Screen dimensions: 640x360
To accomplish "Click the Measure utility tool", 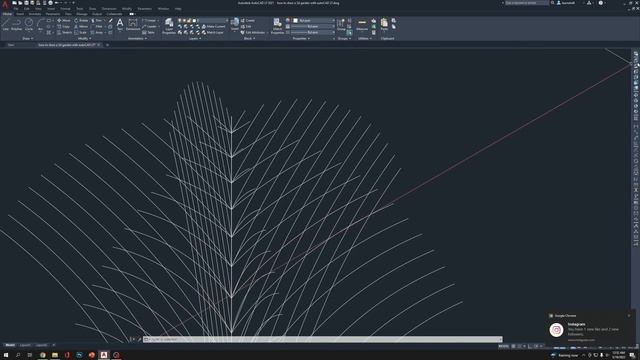I will (362, 24).
